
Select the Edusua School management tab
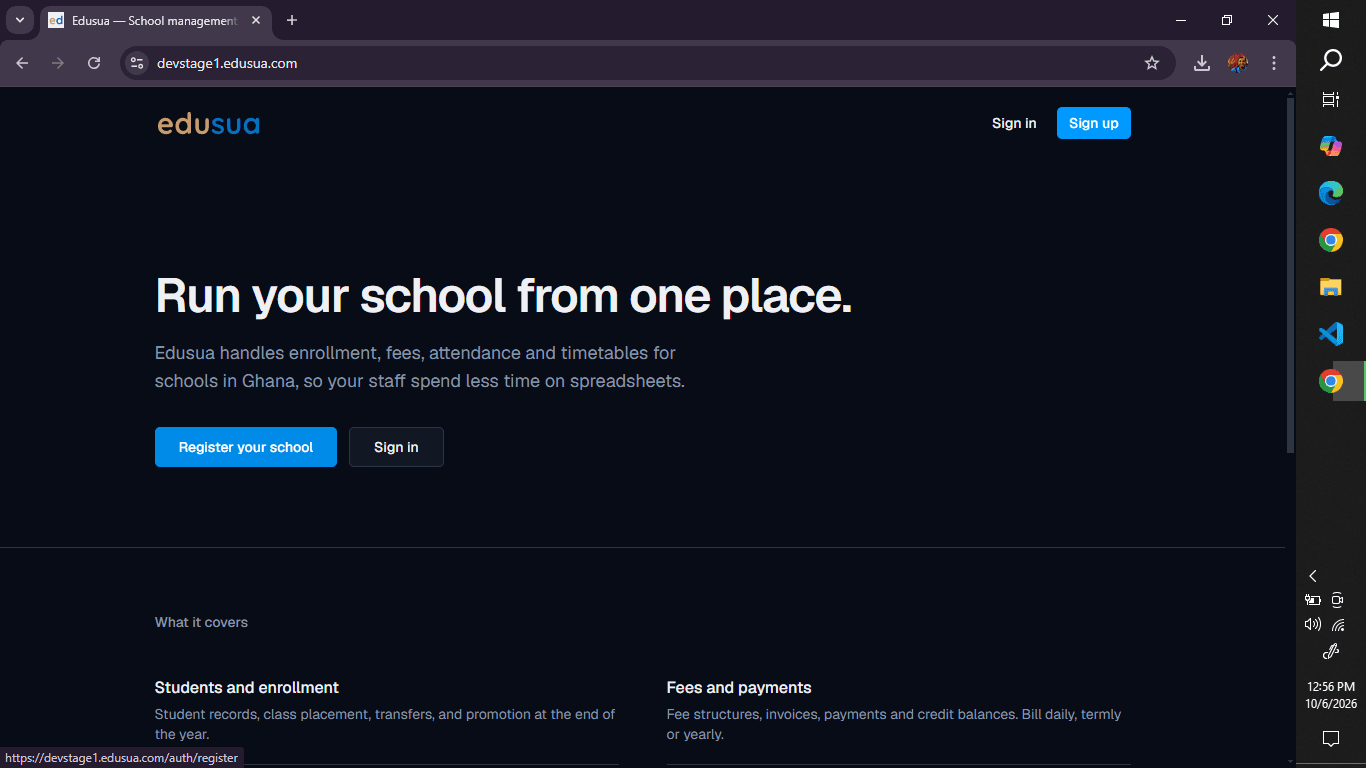(x=155, y=20)
